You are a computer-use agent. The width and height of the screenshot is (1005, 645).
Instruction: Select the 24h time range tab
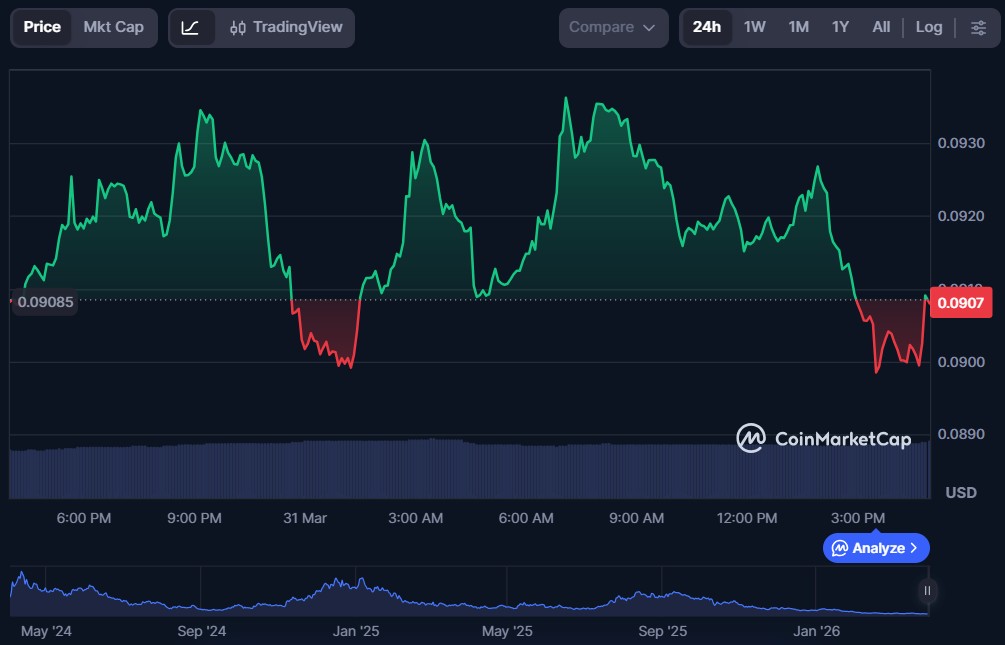(x=706, y=27)
